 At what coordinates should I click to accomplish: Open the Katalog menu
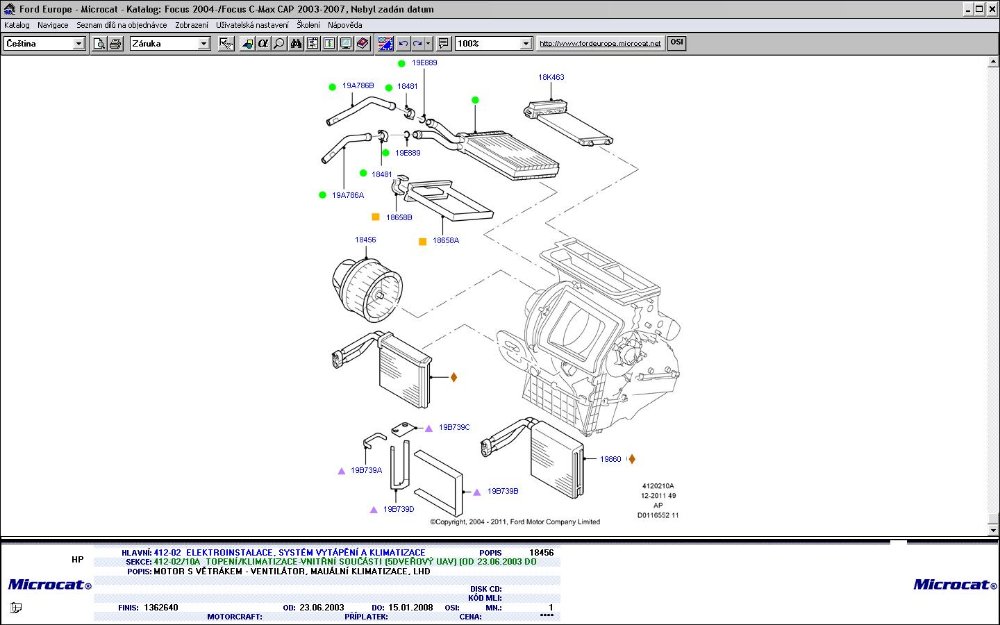tap(17, 24)
